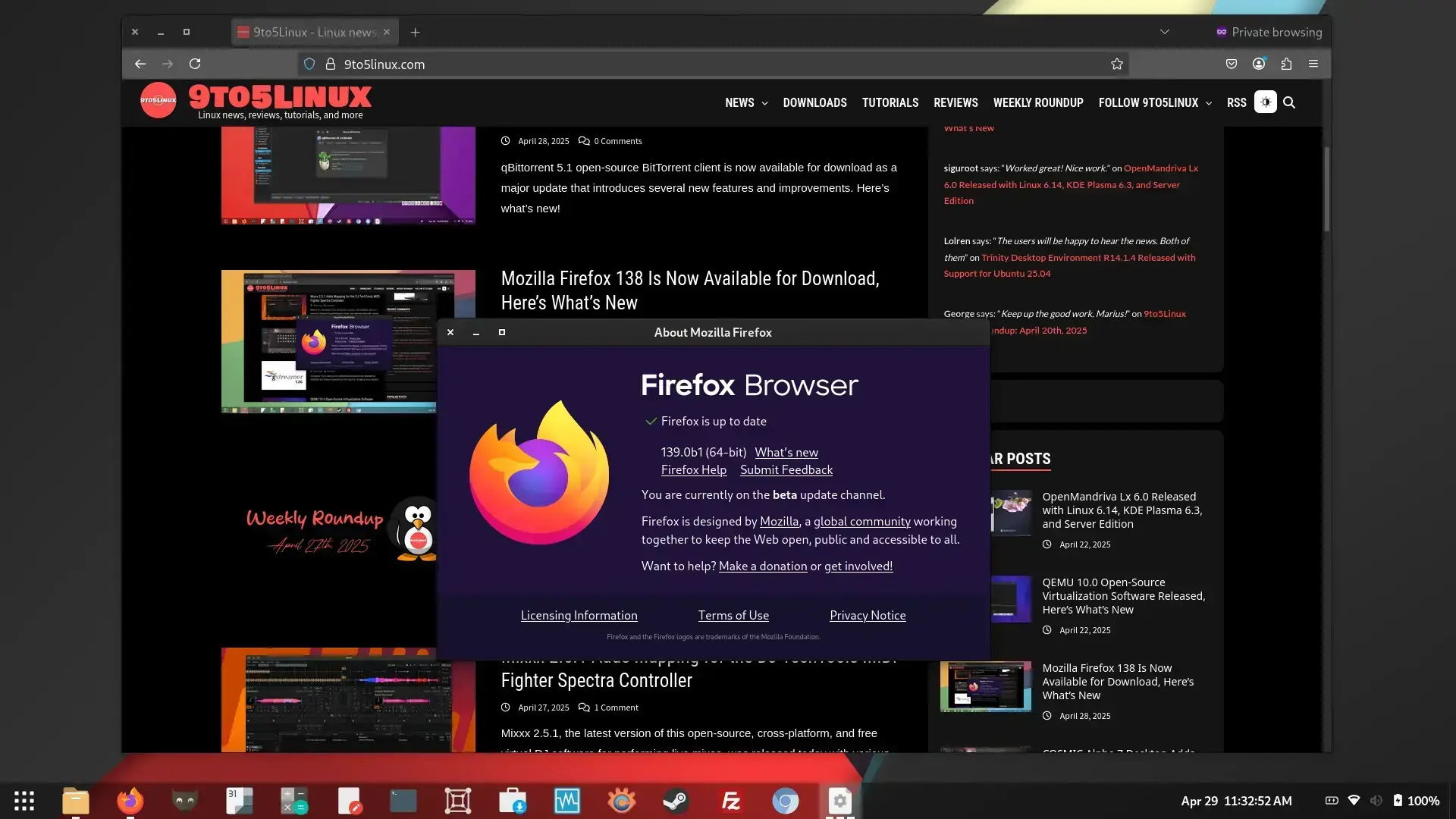Open the TUTORIALS menu item

point(890,103)
